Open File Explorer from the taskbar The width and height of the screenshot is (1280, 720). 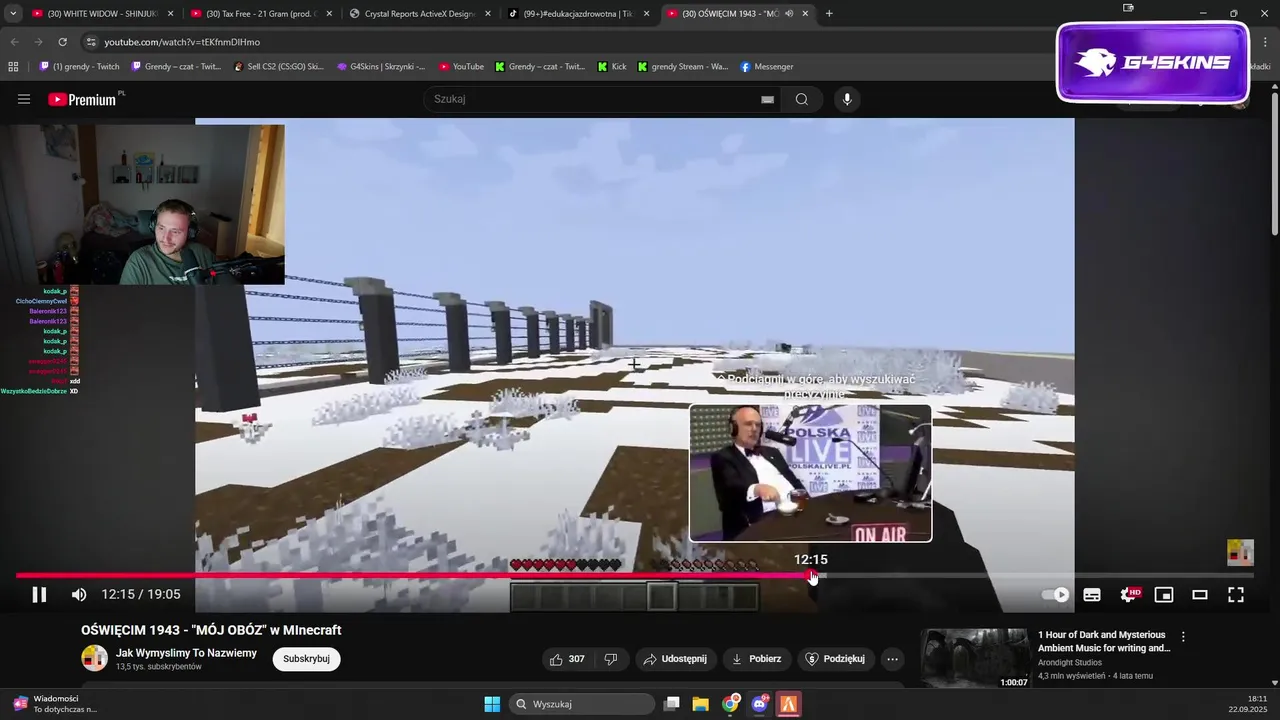tap(700, 704)
